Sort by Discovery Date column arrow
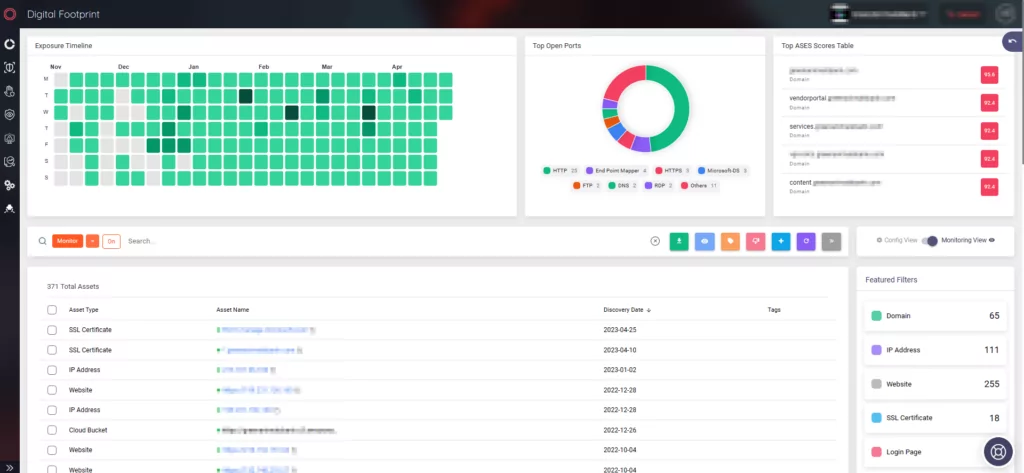1024x473 pixels. 649,310
